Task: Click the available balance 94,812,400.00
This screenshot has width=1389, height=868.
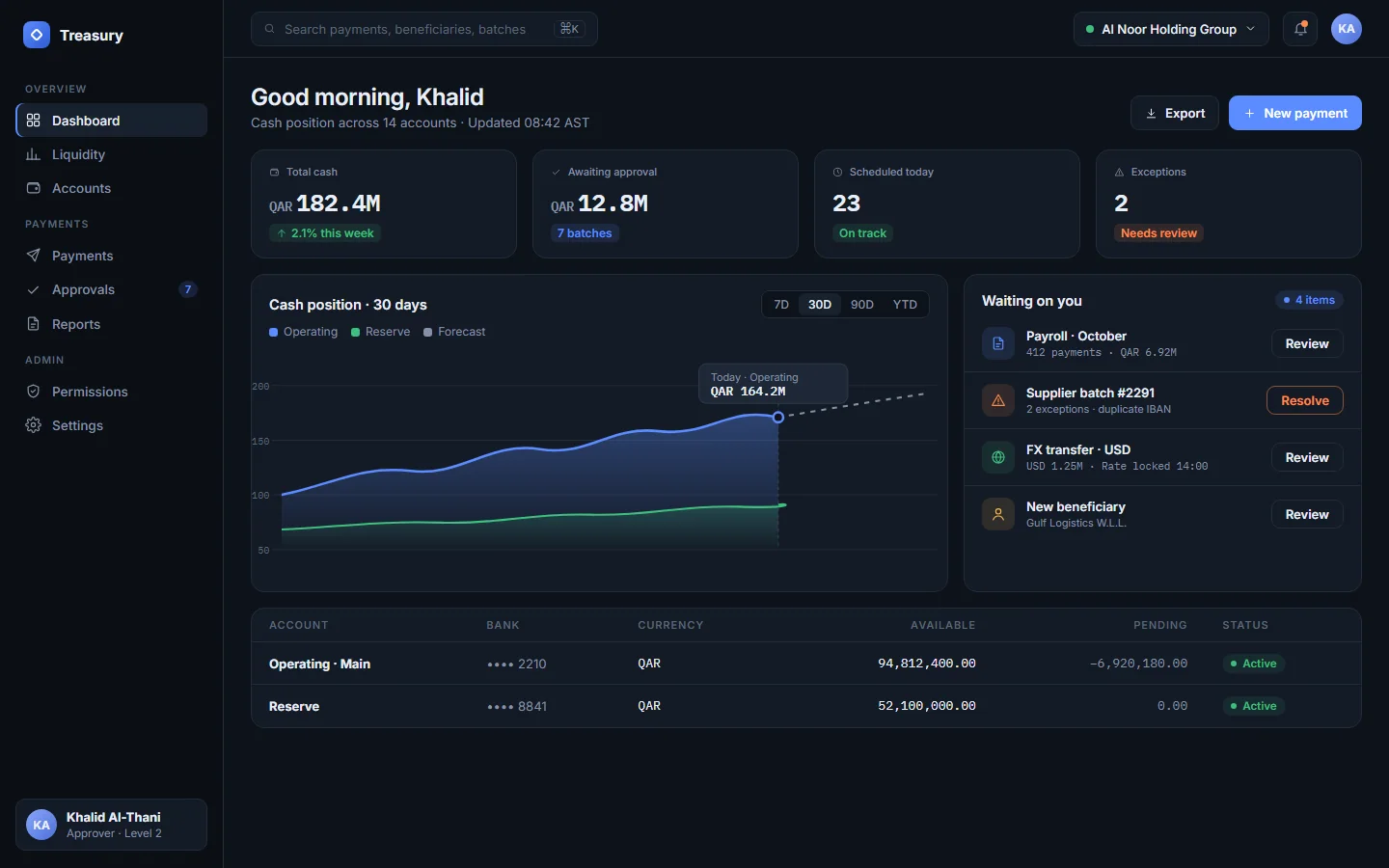Action: 927,664
